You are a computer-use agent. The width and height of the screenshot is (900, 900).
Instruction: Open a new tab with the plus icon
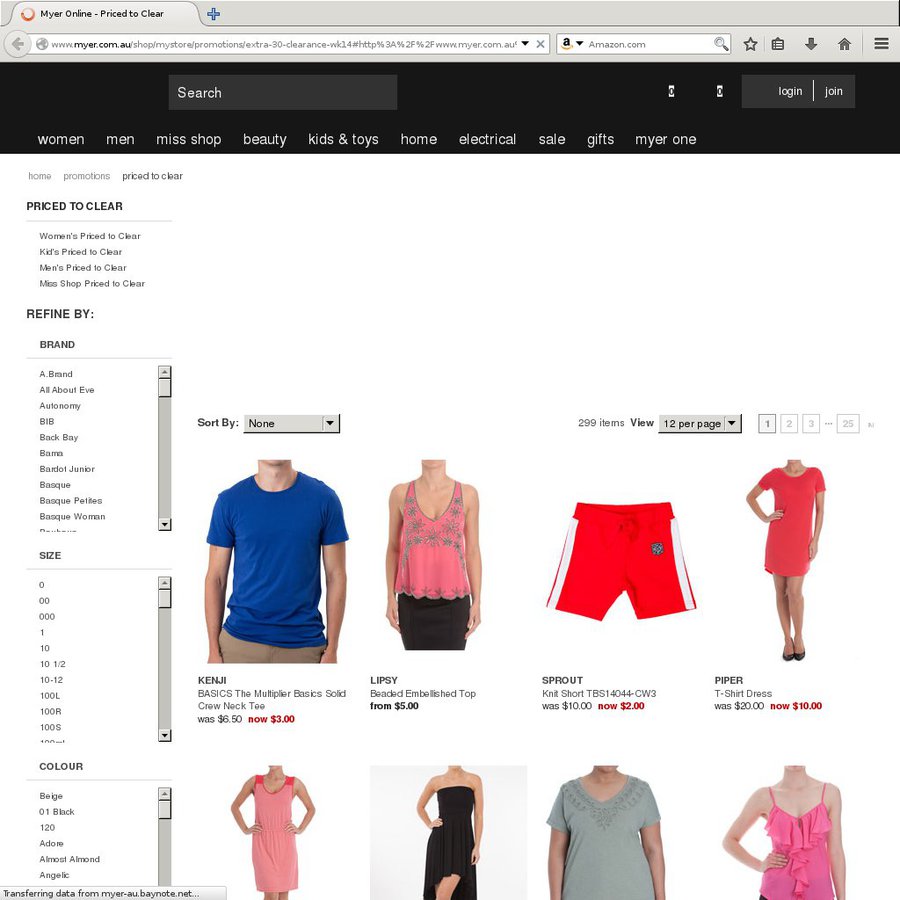[213, 14]
